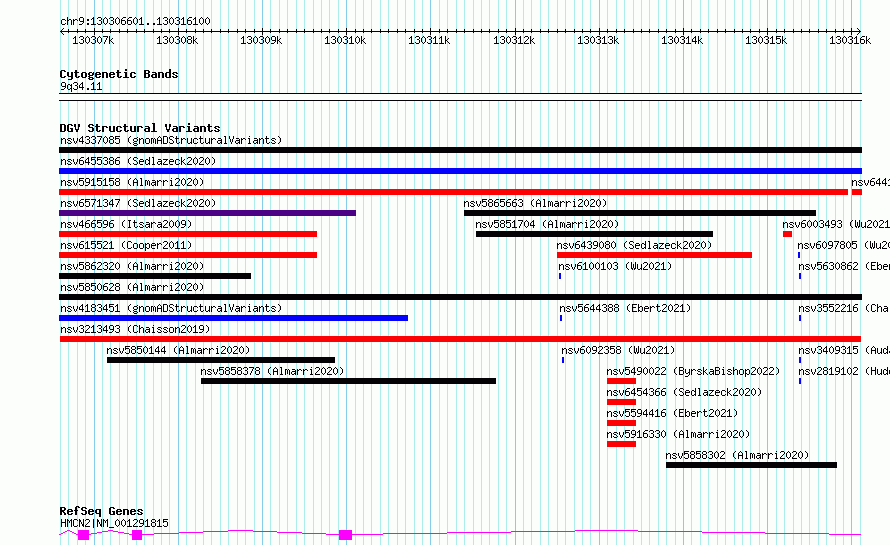Select the small red nsv6003493 bar
Image resolution: width=890 pixels, height=545 pixels.
point(787,234)
